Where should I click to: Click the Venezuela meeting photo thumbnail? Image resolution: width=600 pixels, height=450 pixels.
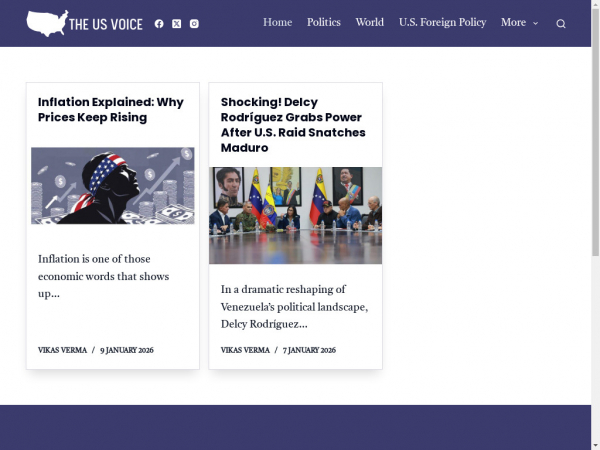pyautogui.click(x=295, y=215)
